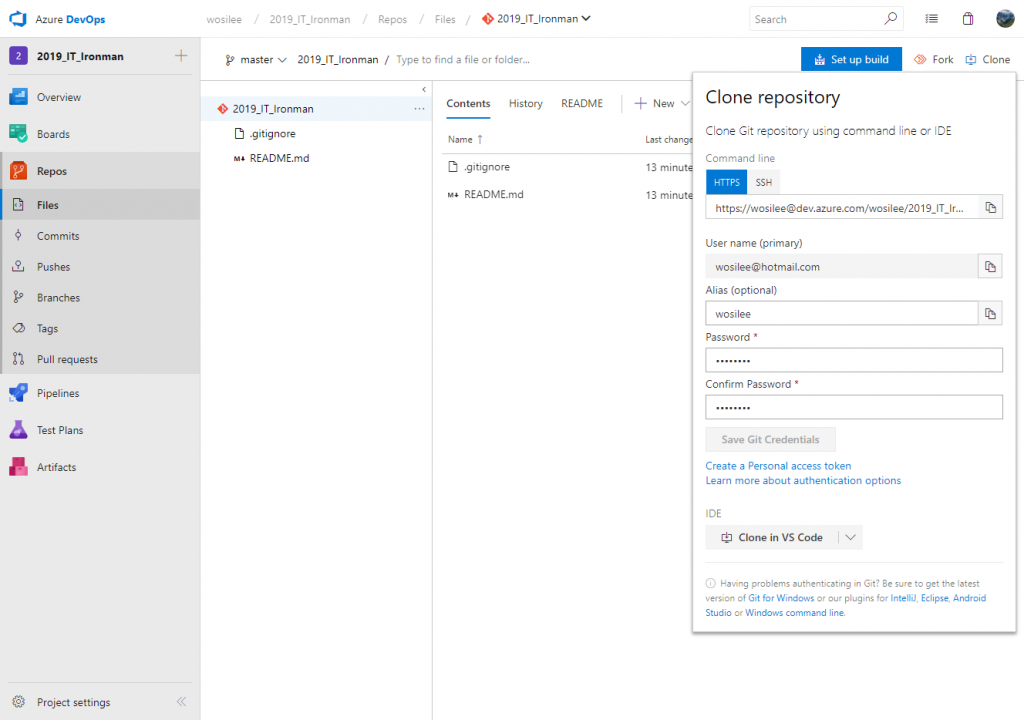Click the 2019_IT_Ironman project avatar tile
Viewport: 1024px width, 720px height.
click(x=18, y=56)
